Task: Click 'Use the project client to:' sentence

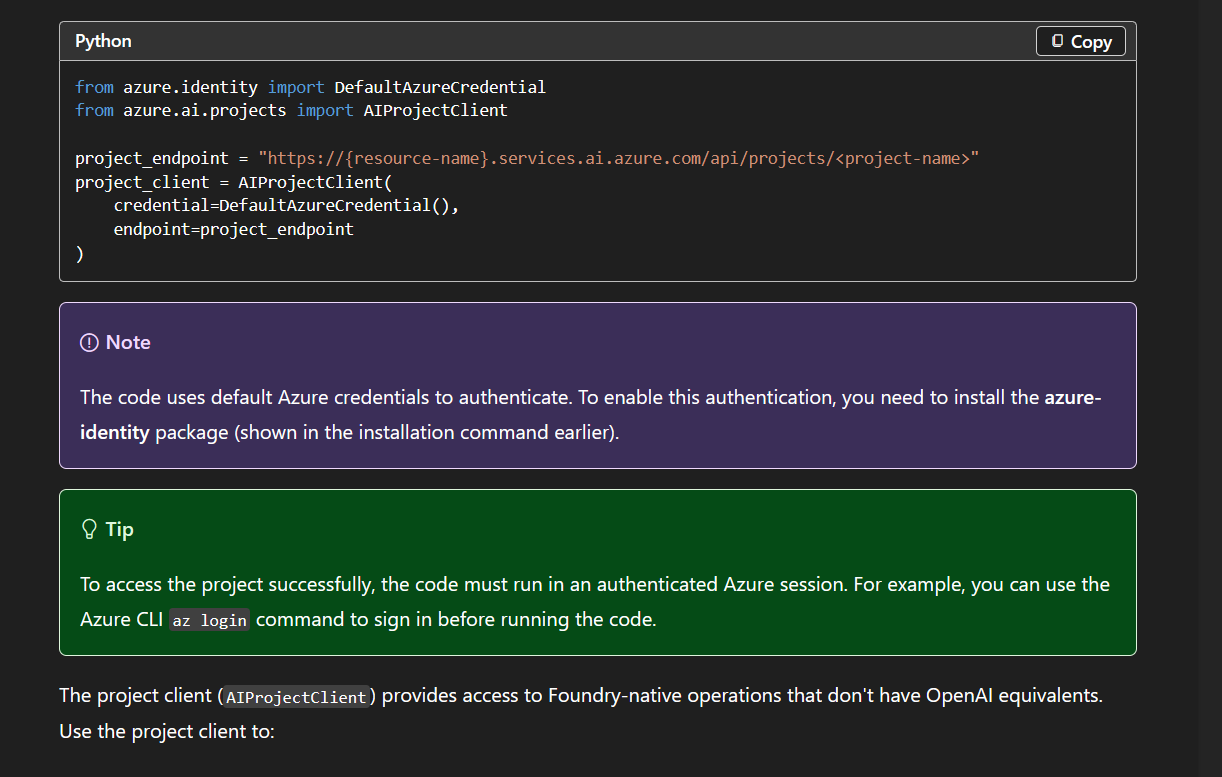Action: click(x=166, y=731)
